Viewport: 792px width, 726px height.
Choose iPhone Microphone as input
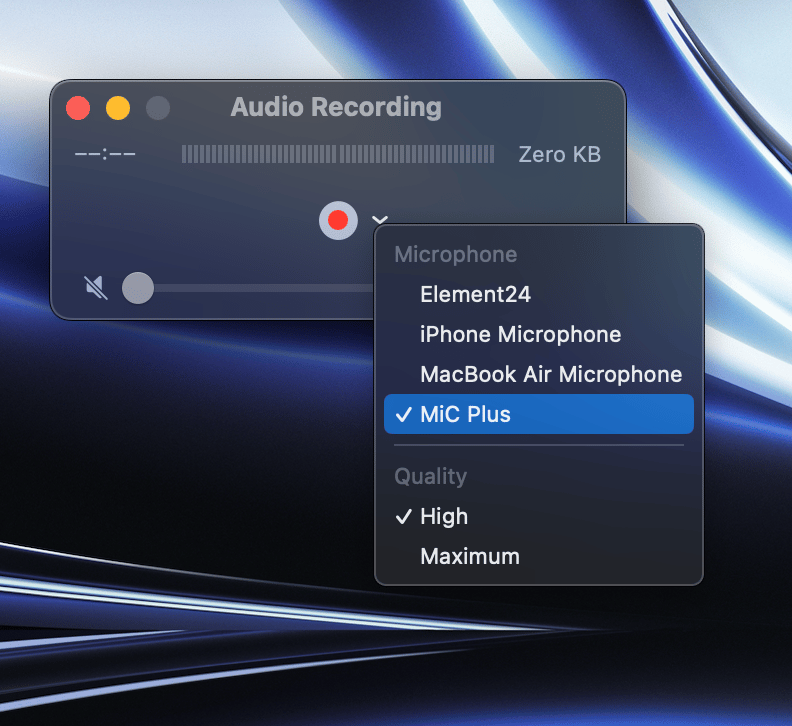point(538,334)
